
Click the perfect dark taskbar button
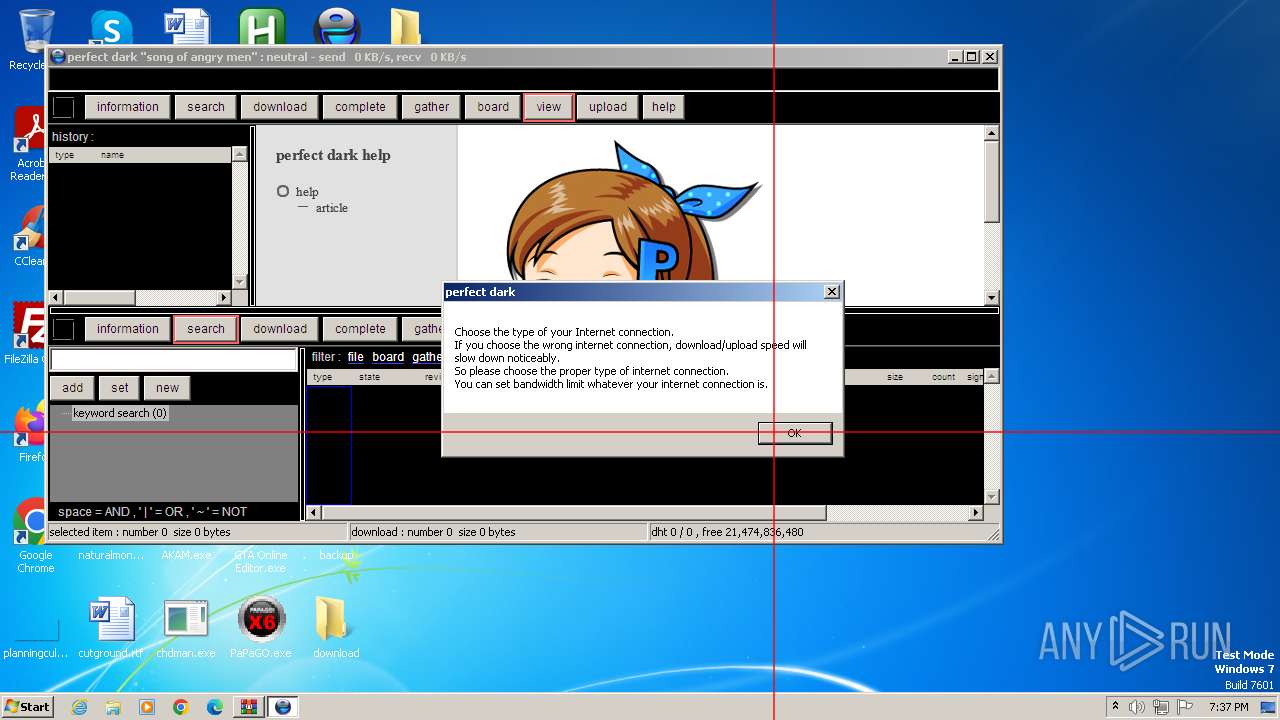pos(283,707)
